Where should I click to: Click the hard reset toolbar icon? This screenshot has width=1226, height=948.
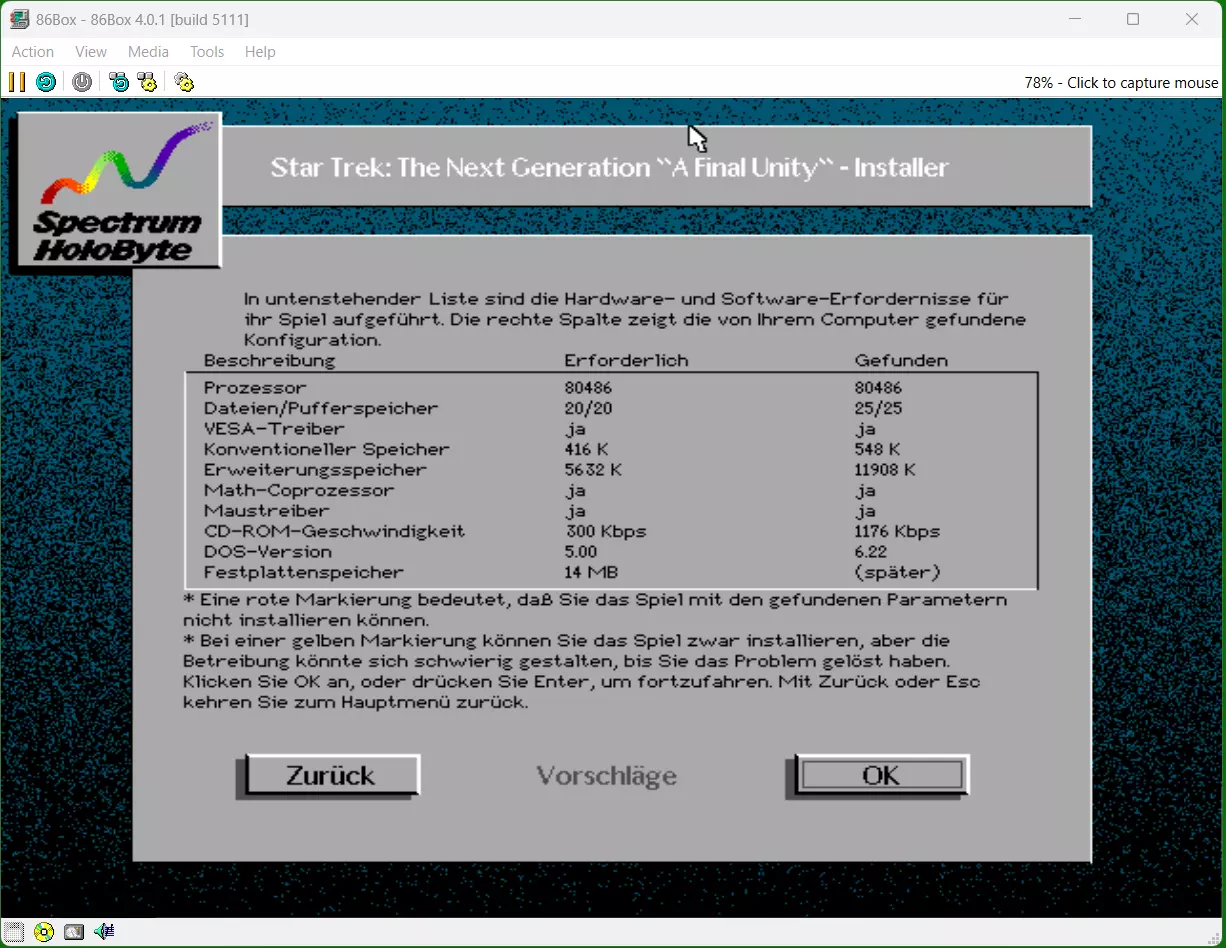point(46,82)
